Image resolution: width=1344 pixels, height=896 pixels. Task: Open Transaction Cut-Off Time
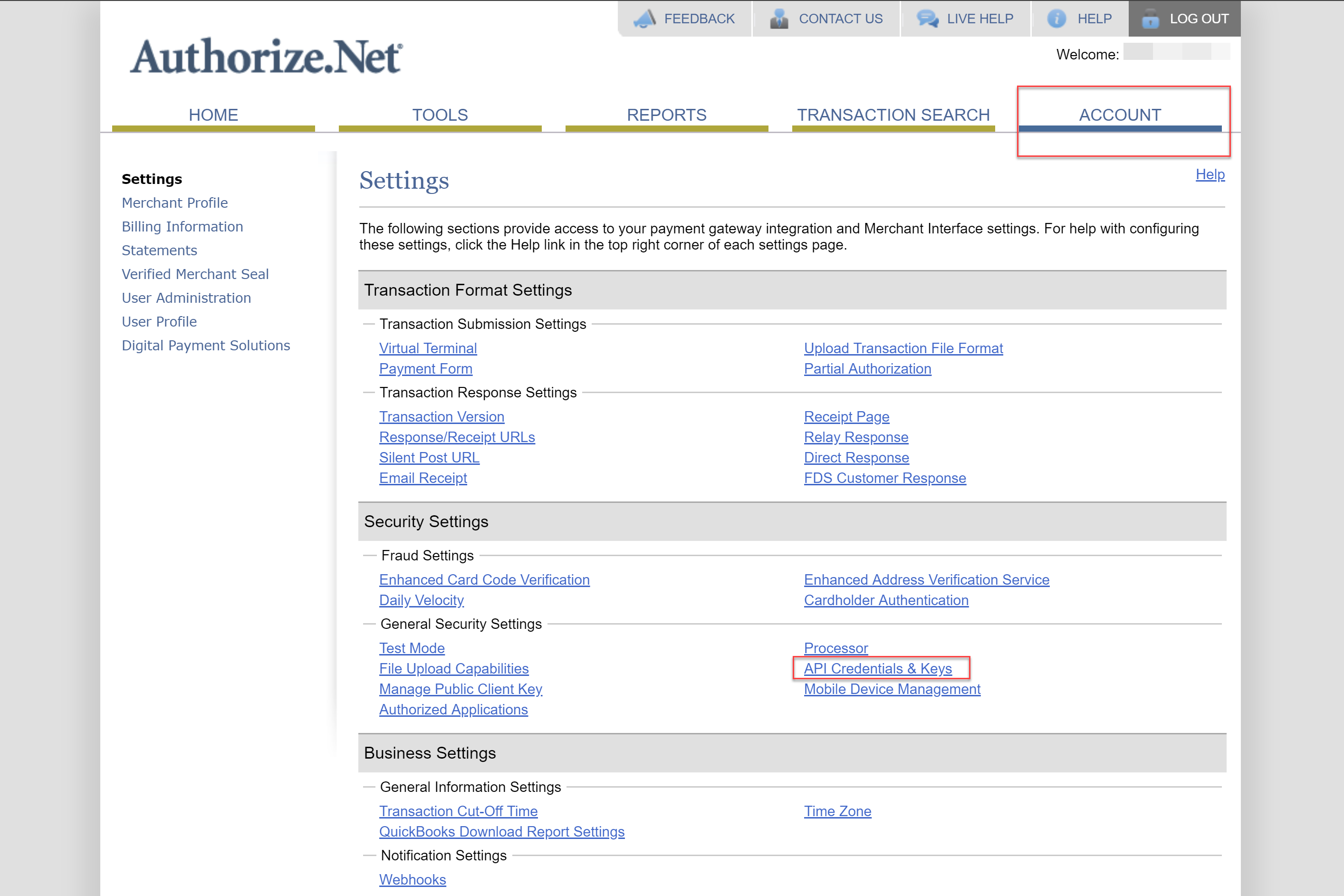pyautogui.click(x=458, y=811)
